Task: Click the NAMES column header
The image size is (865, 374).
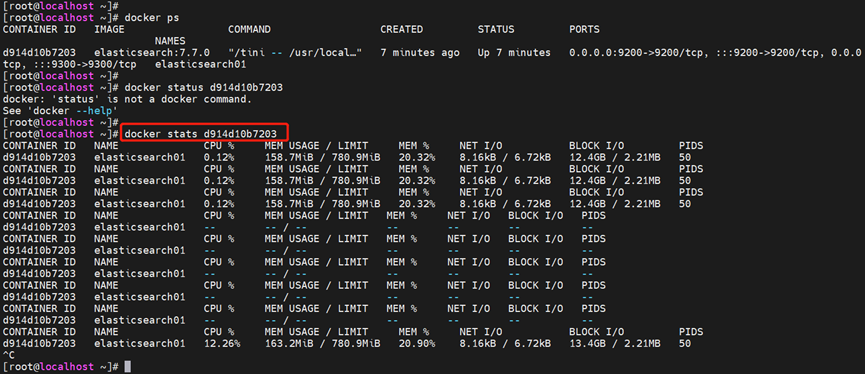Action: (170, 41)
